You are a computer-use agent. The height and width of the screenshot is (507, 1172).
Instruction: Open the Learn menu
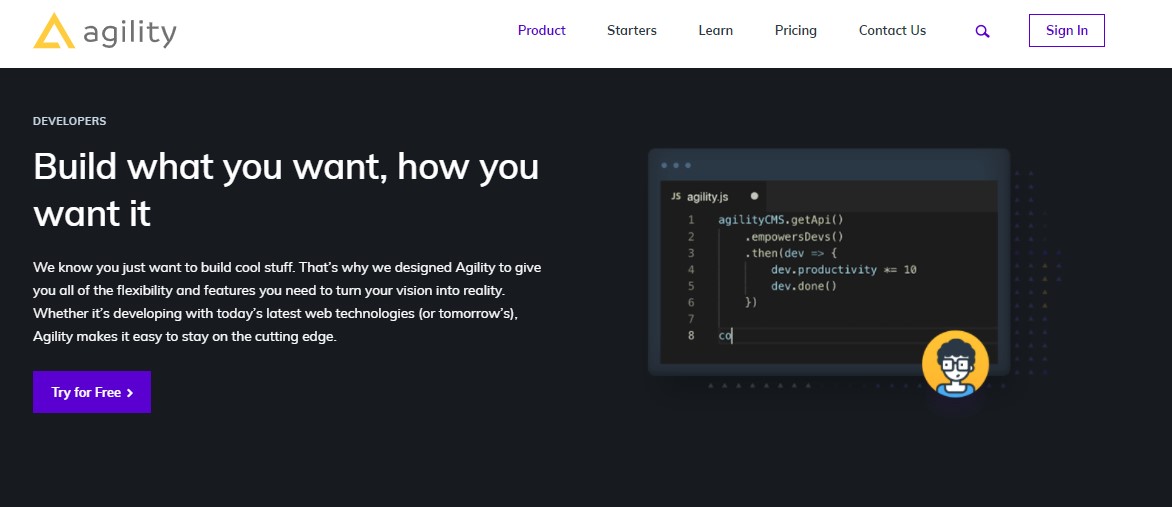click(x=715, y=31)
